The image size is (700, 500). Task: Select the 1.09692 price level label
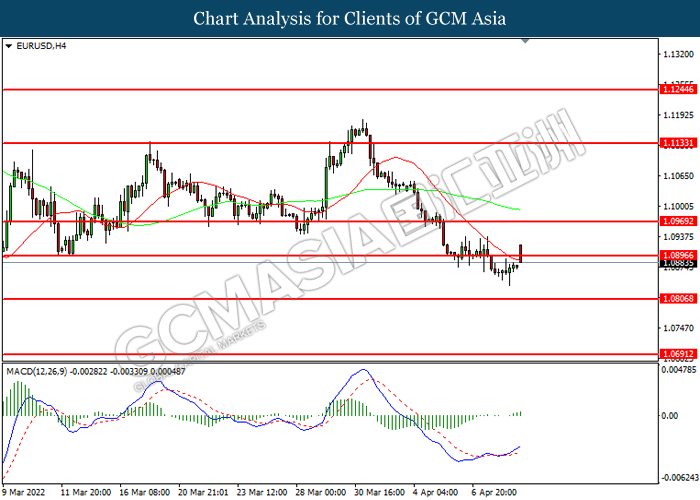point(678,221)
